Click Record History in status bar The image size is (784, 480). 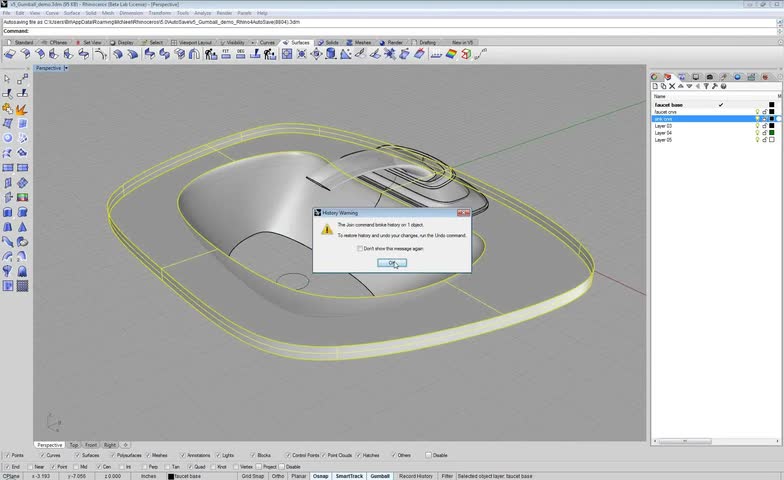click(416, 476)
